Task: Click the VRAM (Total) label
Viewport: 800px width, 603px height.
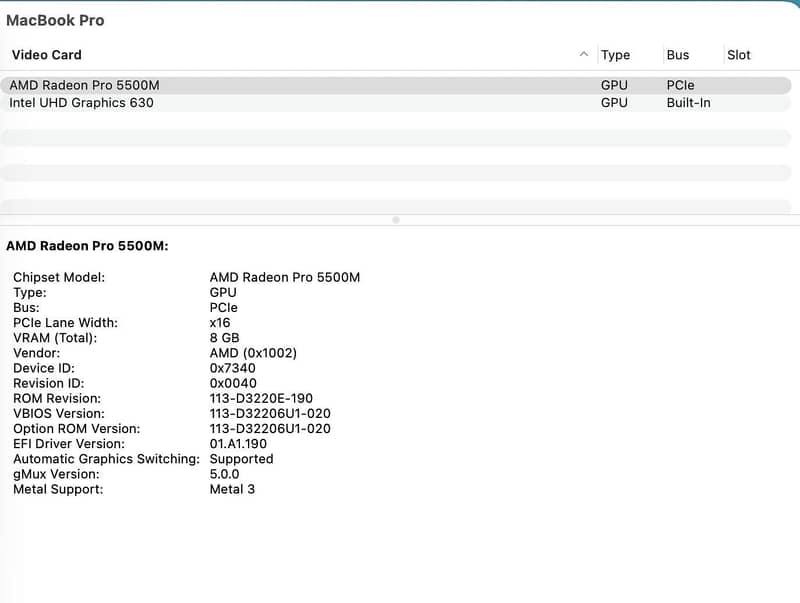Action: point(55,338)
